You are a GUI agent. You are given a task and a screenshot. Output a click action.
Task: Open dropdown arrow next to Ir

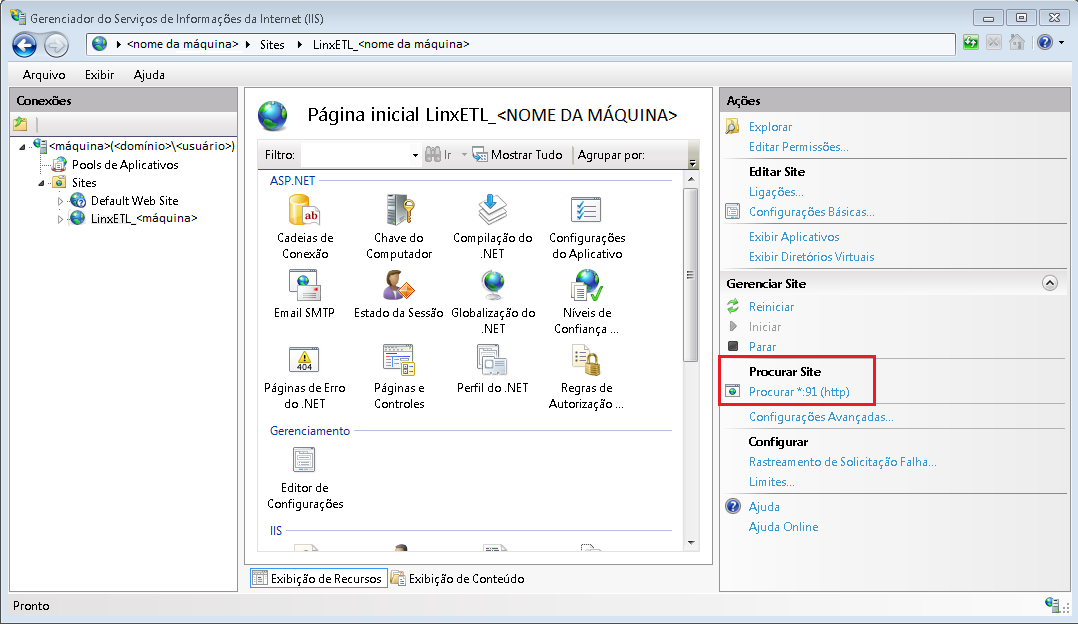(464, 155)
